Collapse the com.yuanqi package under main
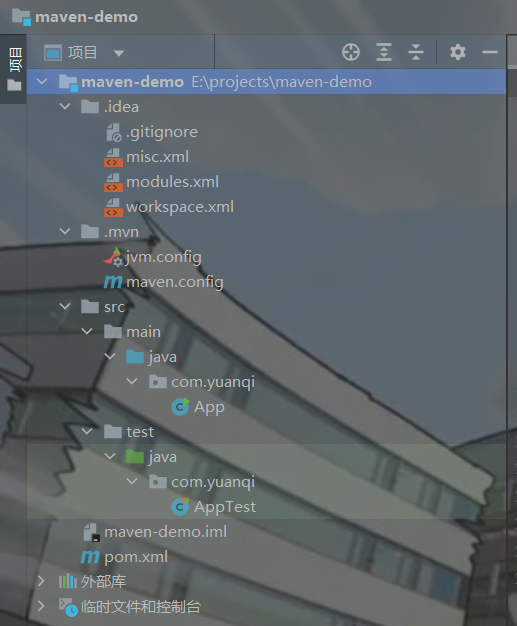 click(132, 382)
